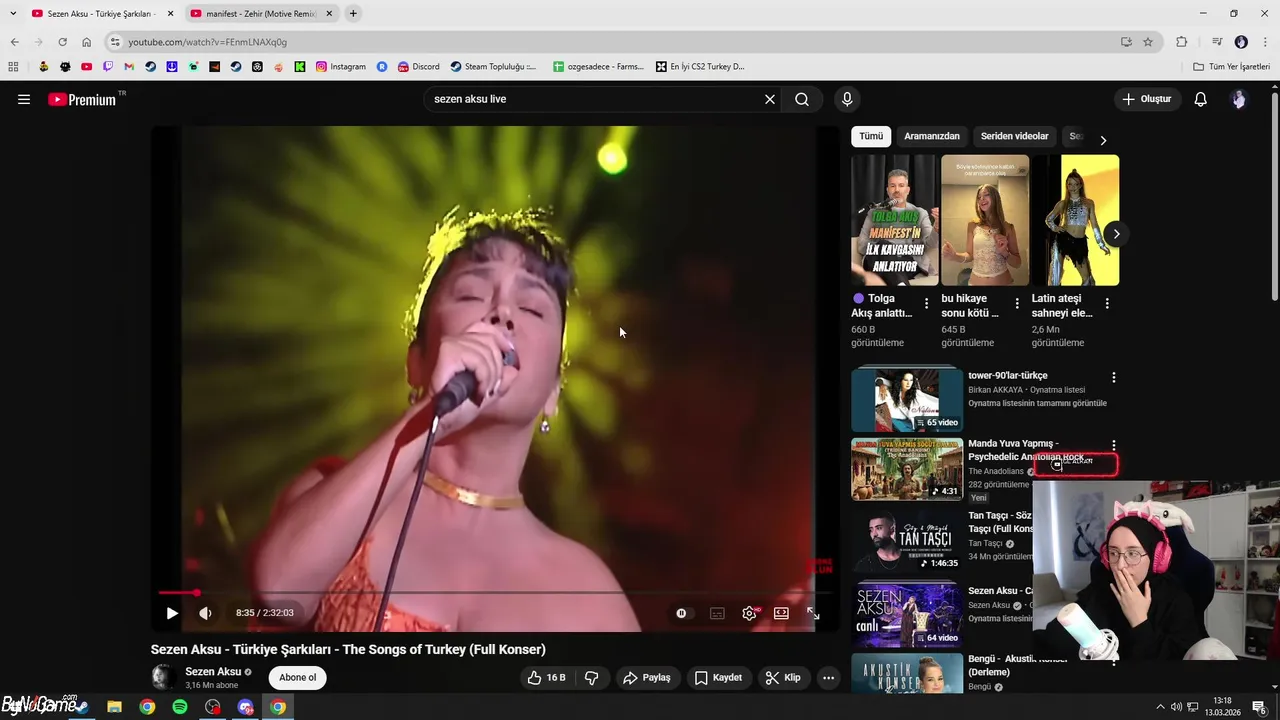
Task: Select the Seriden videolar chip
Action: [1014, 136]
